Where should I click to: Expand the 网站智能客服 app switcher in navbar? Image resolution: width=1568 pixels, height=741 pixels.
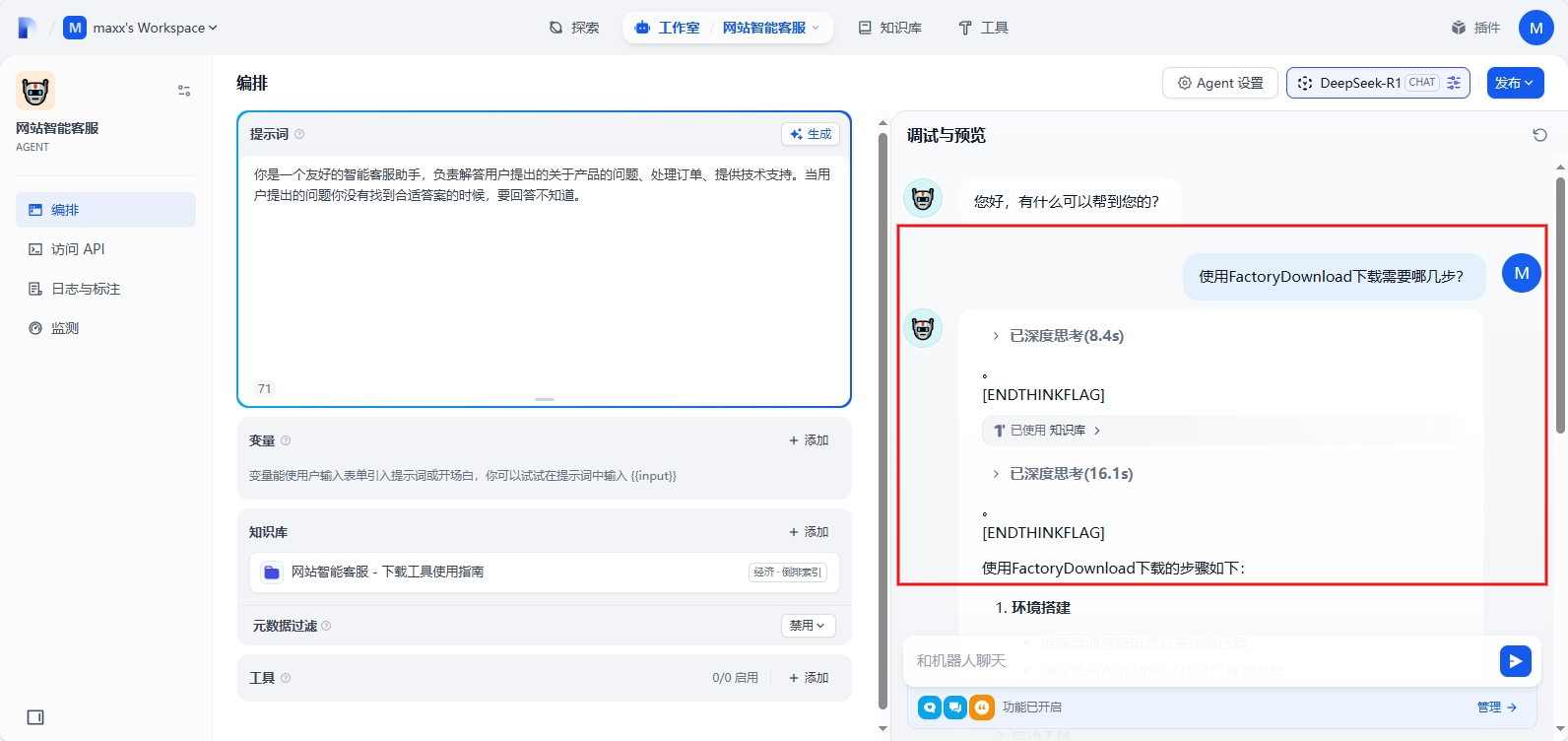pos(770,28)
